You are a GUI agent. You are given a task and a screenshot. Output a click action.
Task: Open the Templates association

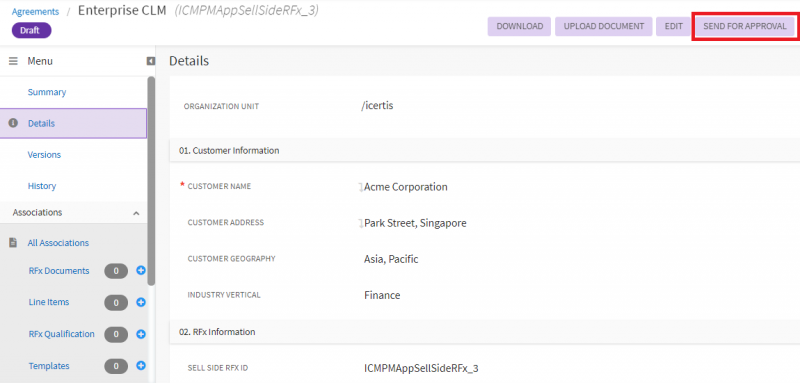49,366
